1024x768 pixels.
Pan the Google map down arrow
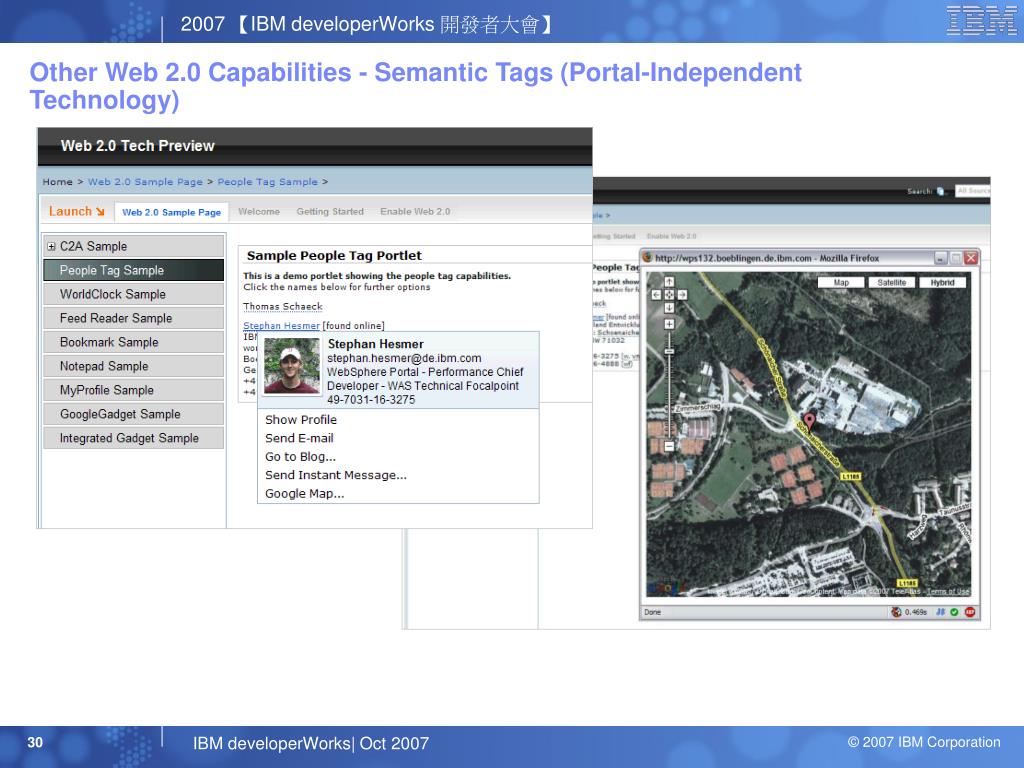(669, 308)
